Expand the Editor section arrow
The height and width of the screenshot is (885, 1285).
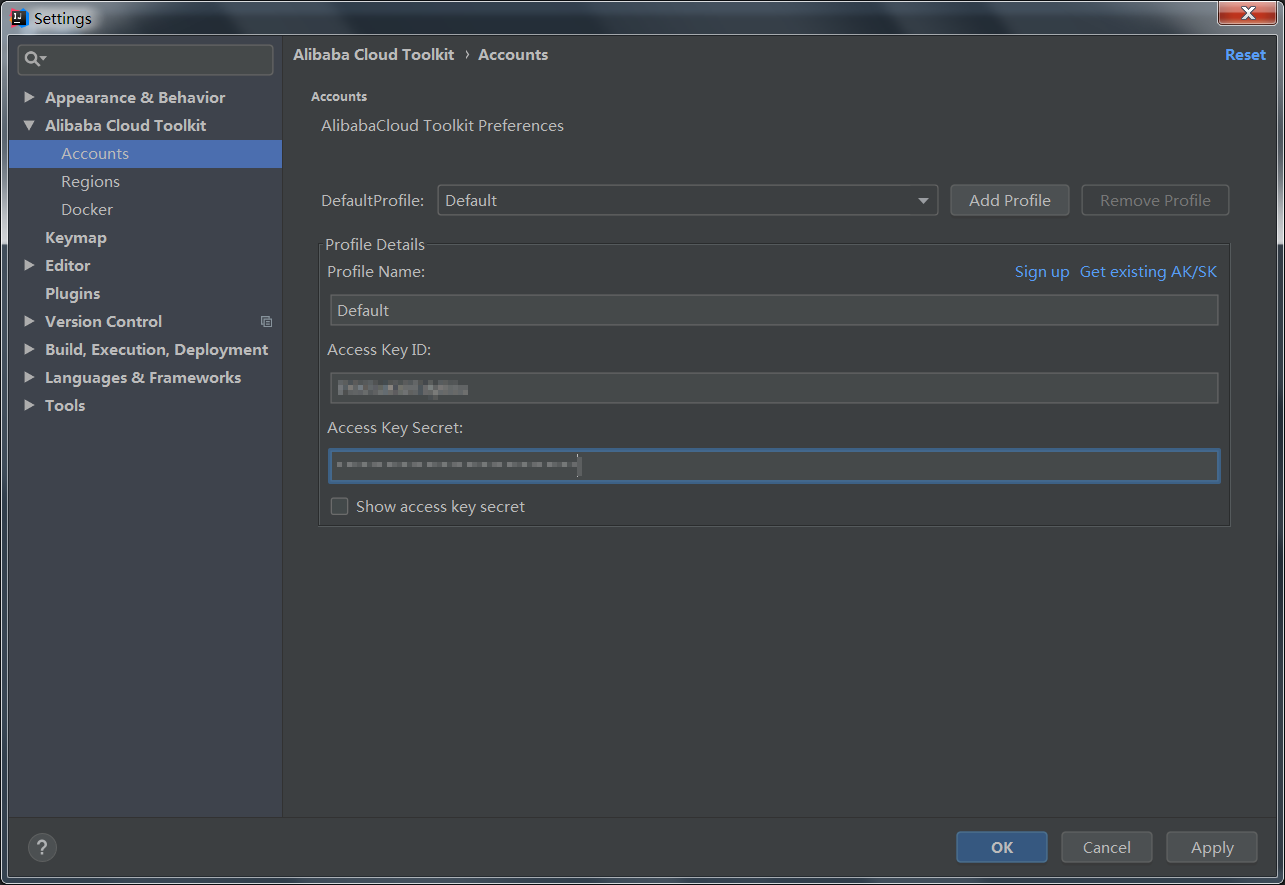[29, 266]
